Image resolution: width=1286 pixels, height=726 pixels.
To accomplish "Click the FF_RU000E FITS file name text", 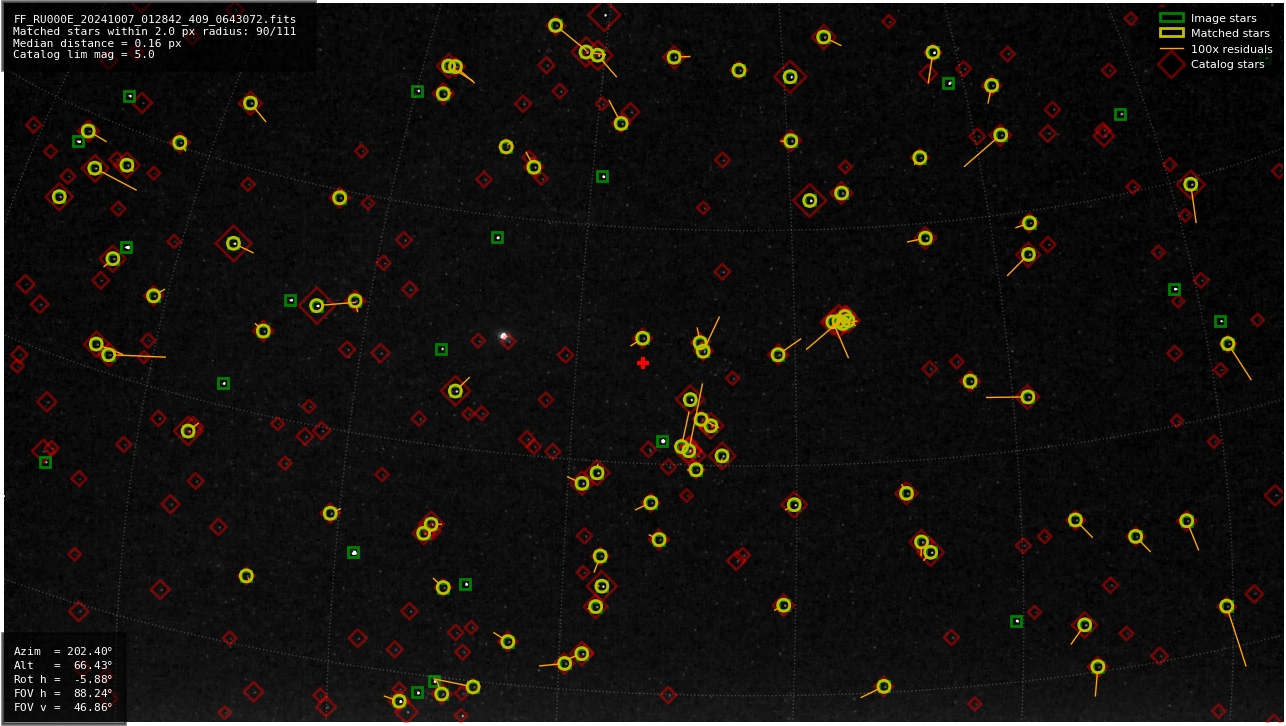I will (155, 19).
